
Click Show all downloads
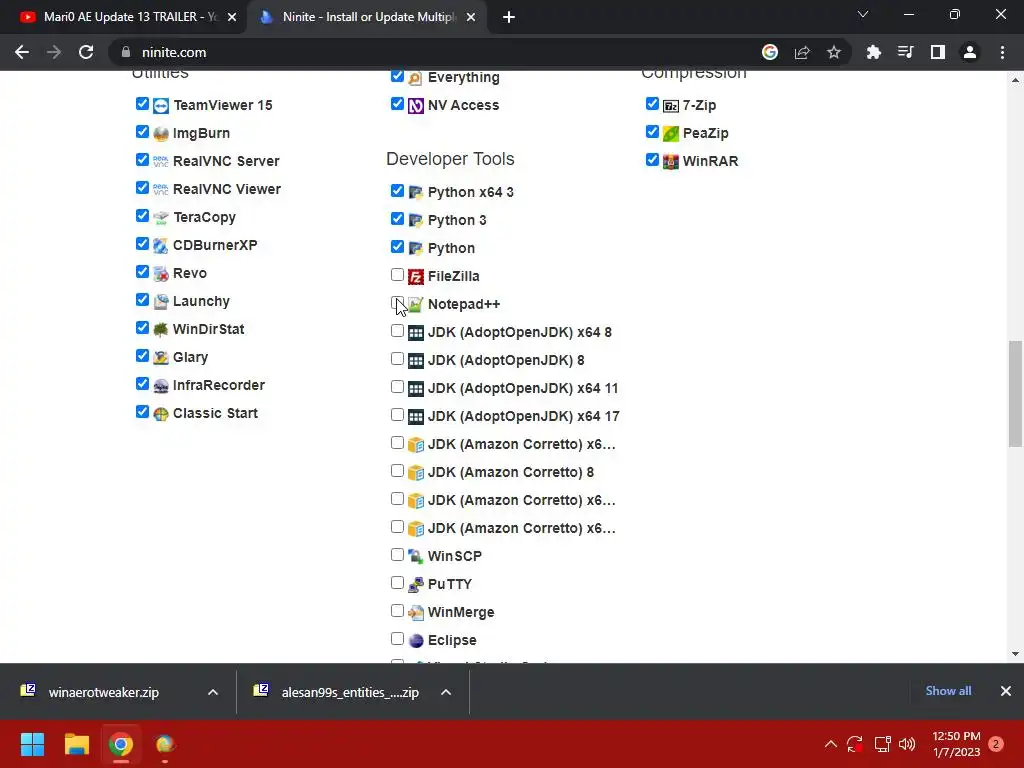pos(948,691)
